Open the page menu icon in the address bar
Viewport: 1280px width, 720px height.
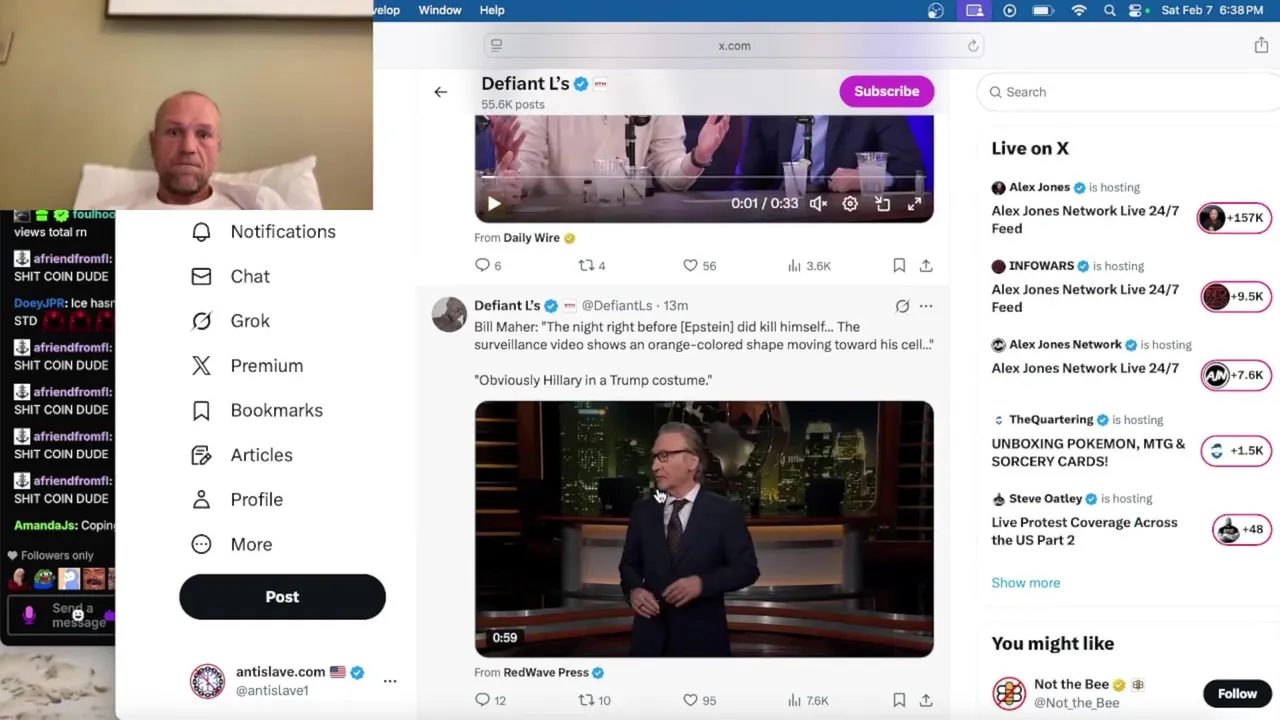tap(496, 46)
